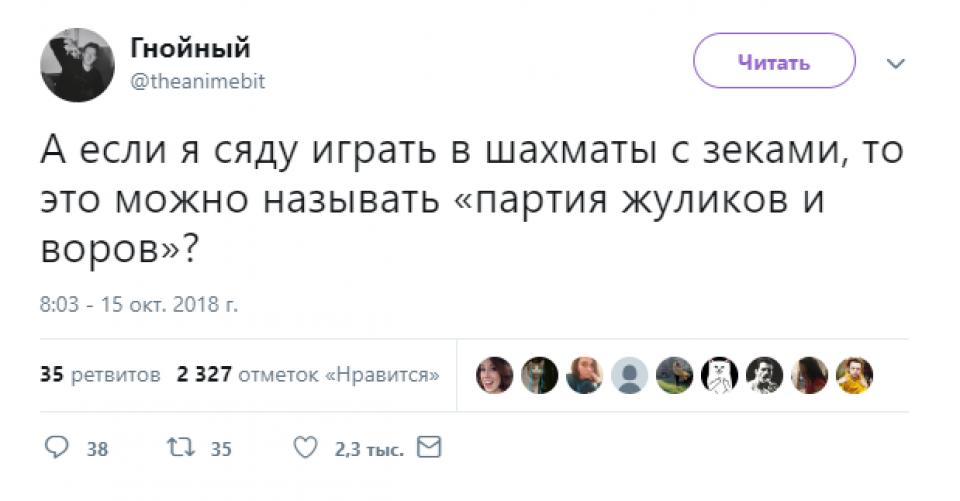960x501 pixels.
Task: View the 35 ретвитов list
Action: pos(100,374)
